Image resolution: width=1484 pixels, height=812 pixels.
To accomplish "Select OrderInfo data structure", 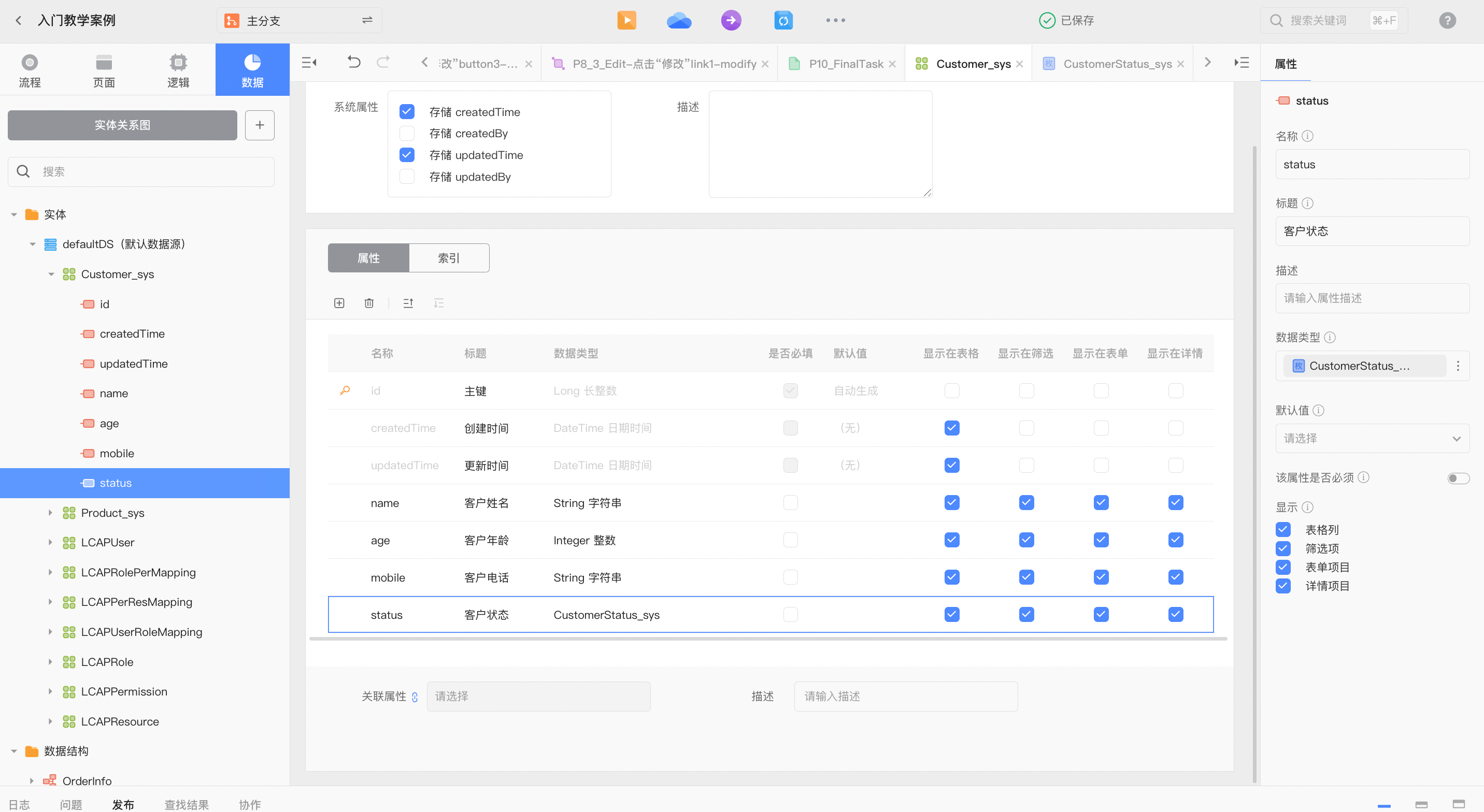I will tap(87, 780).
